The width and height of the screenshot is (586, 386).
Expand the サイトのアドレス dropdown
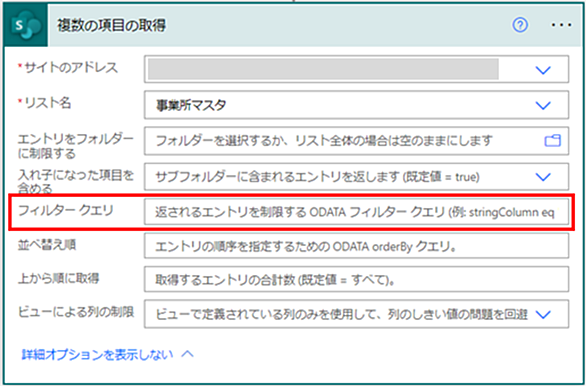click(543, 70)
